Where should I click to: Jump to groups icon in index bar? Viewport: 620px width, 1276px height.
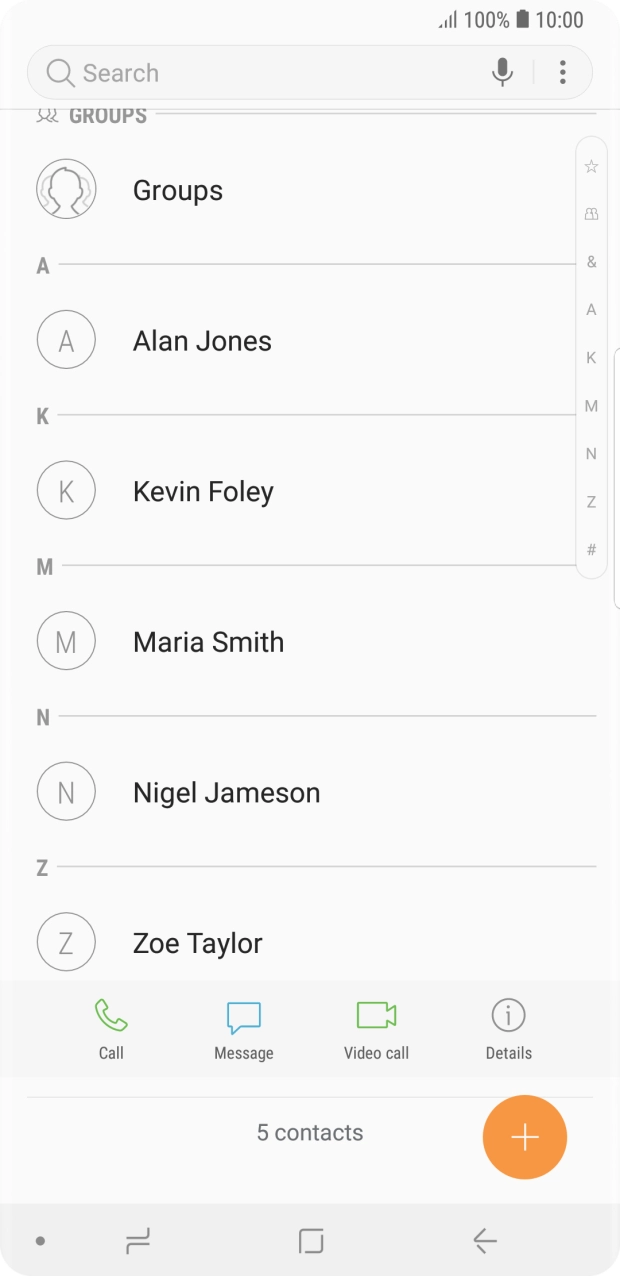pyautogui.click(x=591, y=214)
